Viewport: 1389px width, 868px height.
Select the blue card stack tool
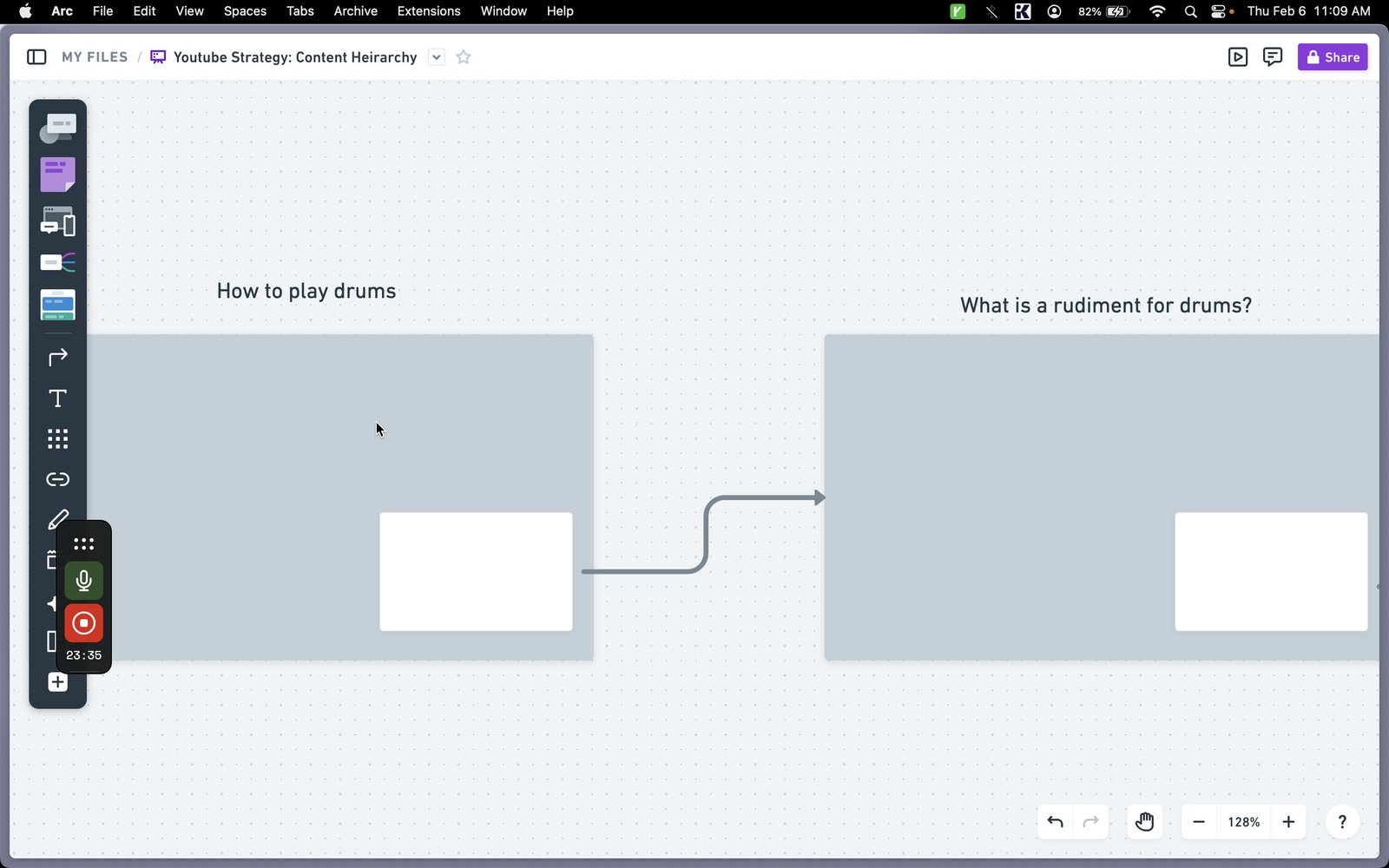[57, 305]
